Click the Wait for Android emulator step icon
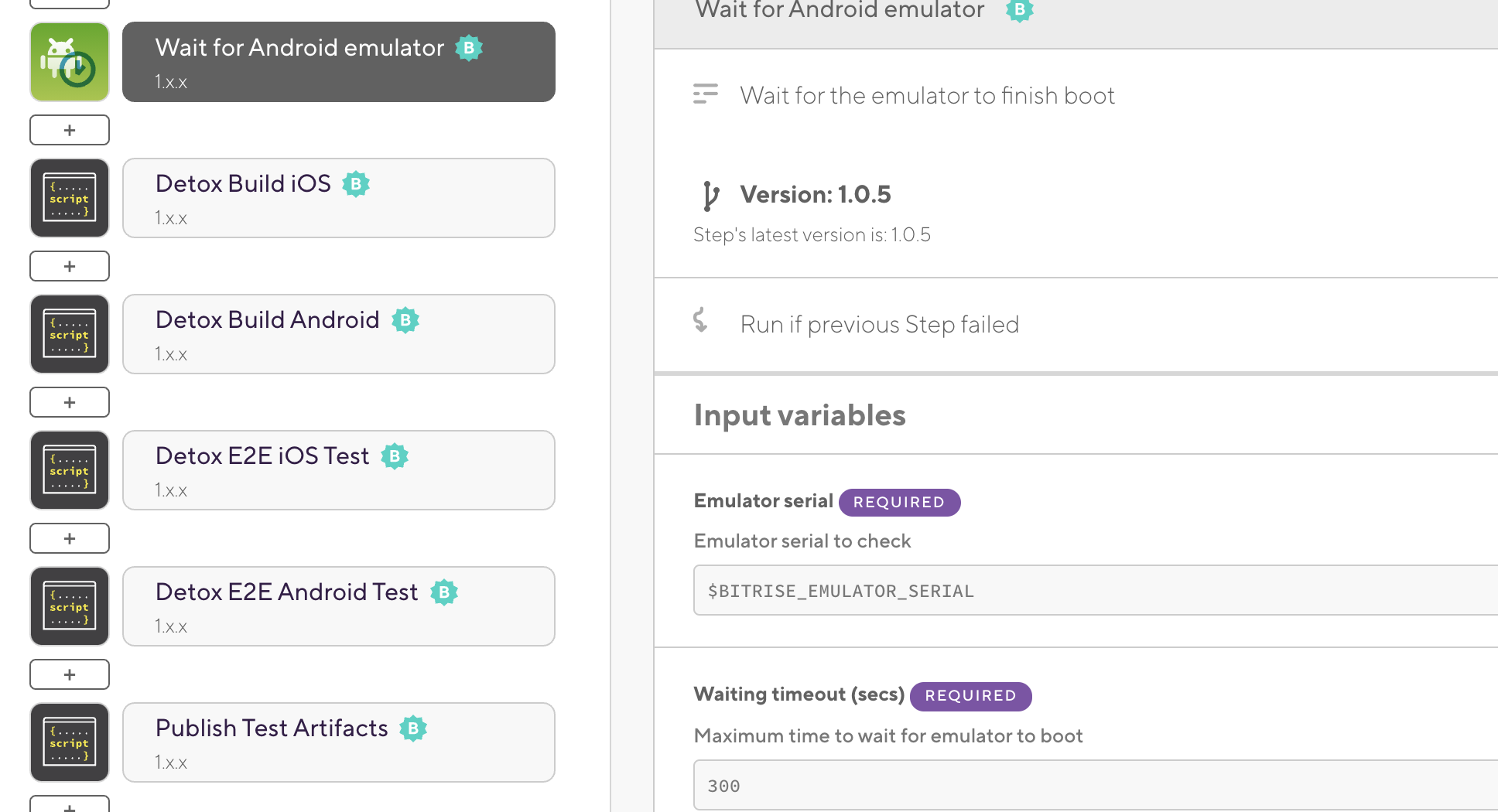This screenshot has height=812, width=1498. click(x=70, y=62)
